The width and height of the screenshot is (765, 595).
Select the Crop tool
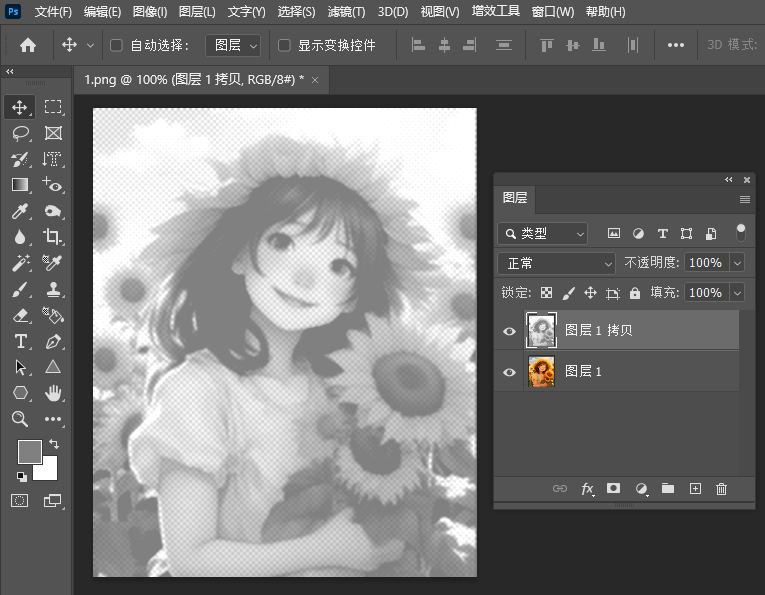53,237
